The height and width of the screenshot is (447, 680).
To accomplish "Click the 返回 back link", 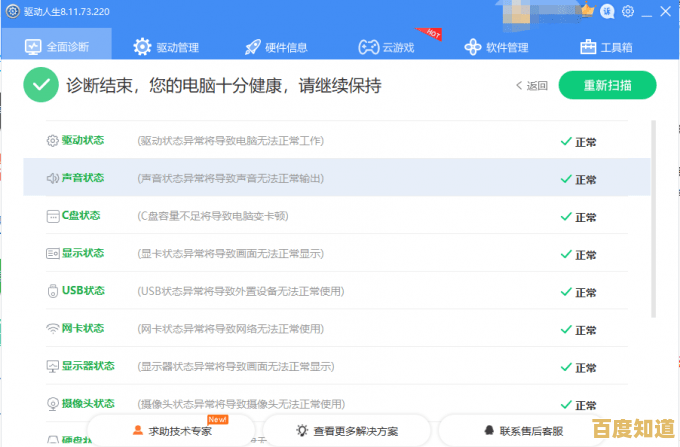I will 532,86.
